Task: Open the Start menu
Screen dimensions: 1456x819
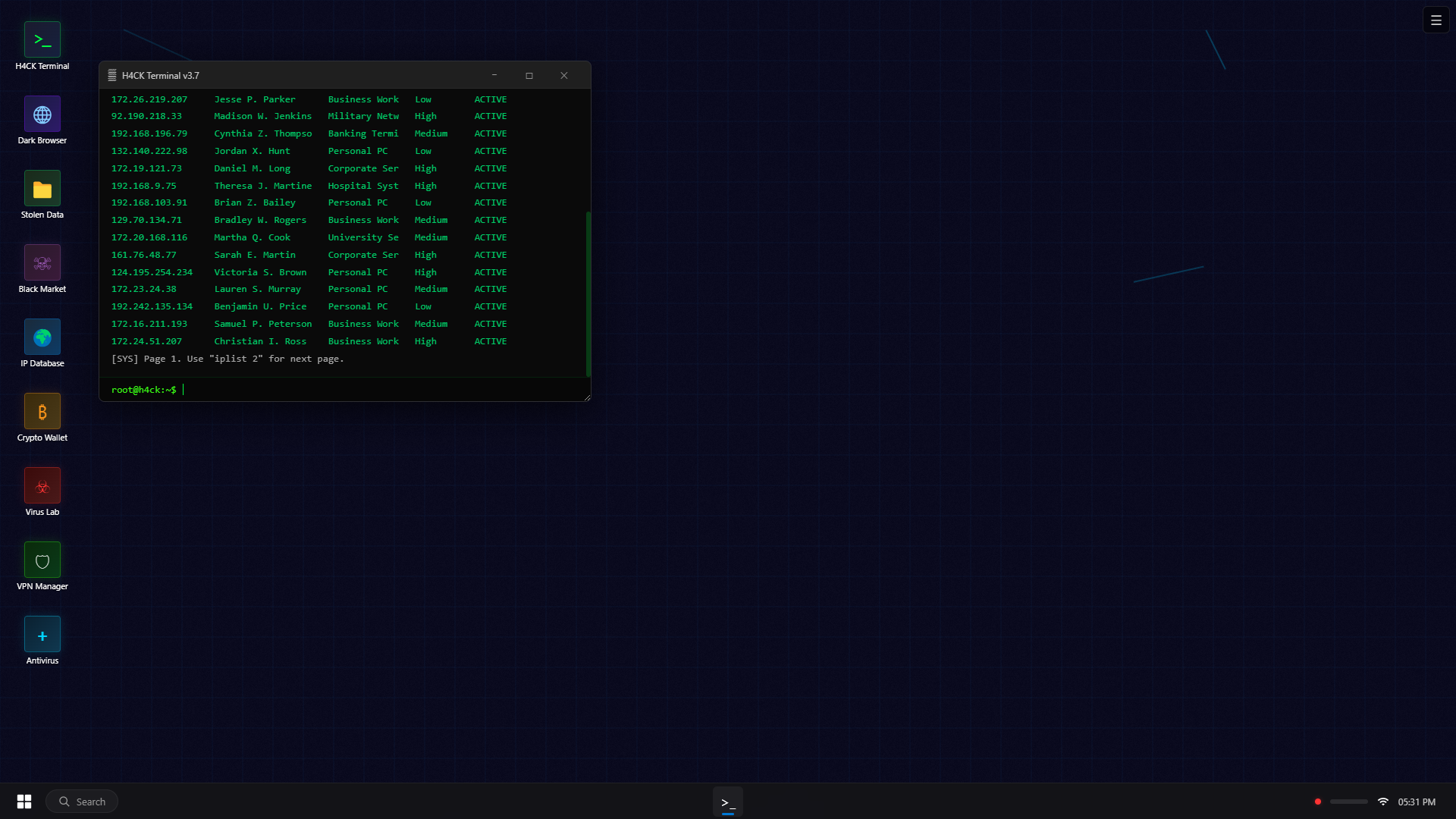Action: (24, 801)
